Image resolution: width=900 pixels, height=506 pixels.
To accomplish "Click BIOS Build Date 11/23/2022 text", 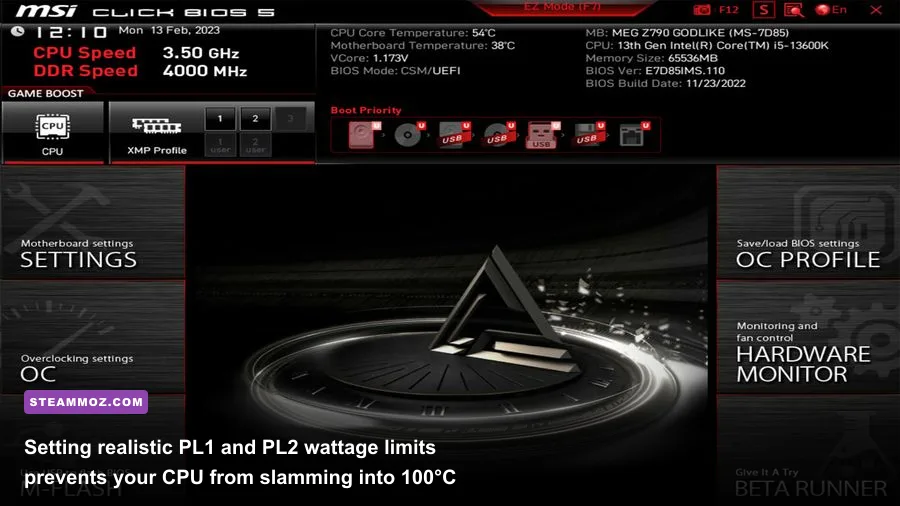I will [665, 83].
